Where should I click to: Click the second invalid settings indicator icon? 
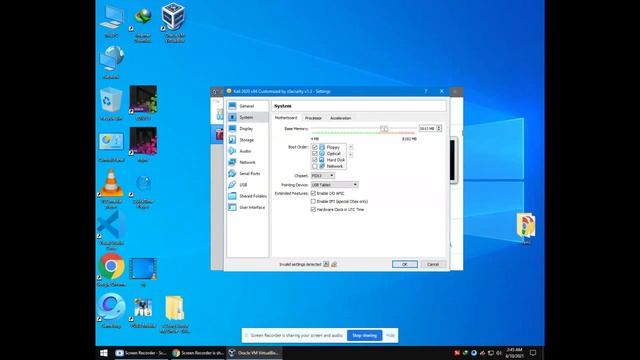334,264
